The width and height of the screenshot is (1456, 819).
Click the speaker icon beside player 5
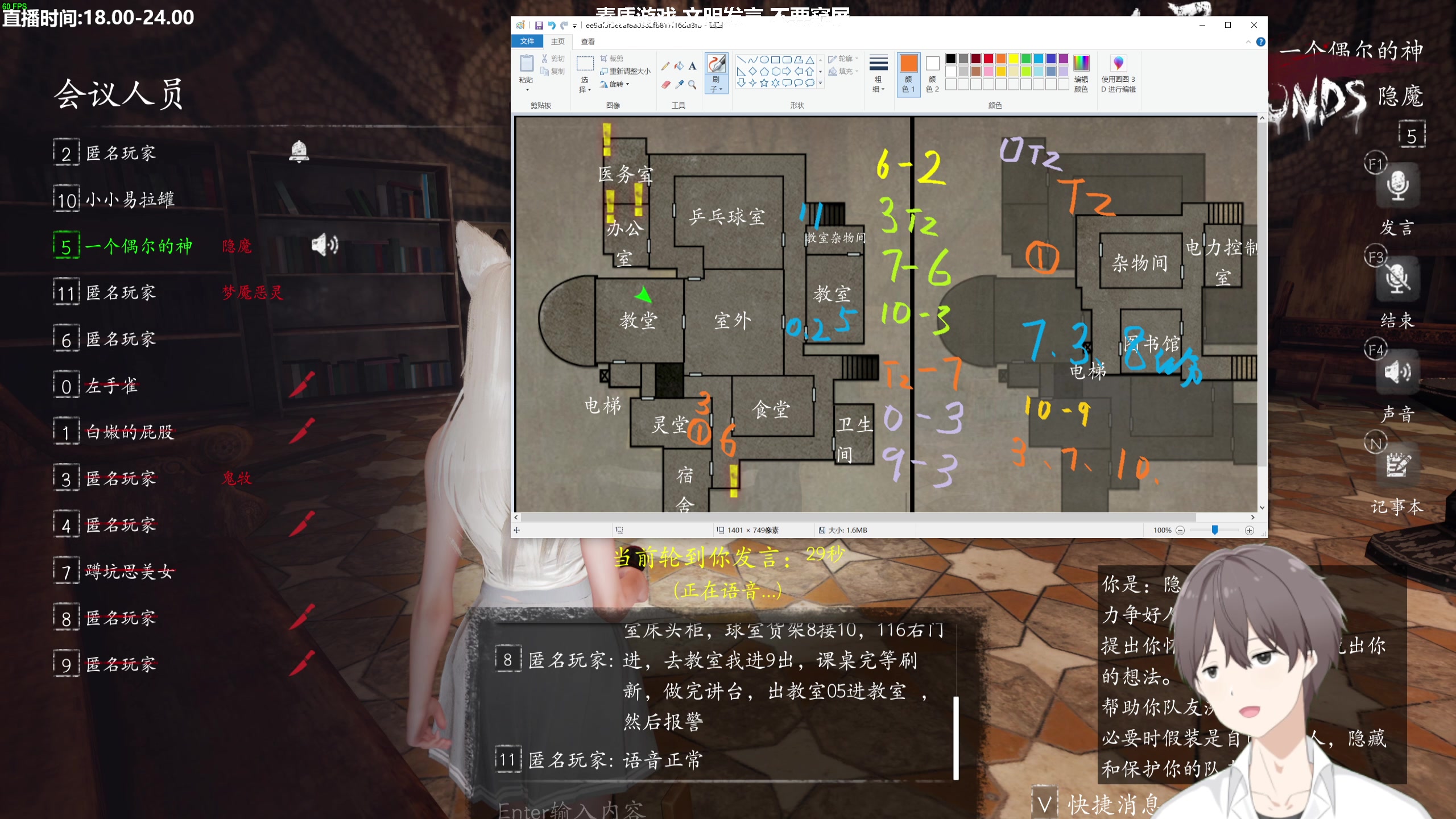[325, 245]
